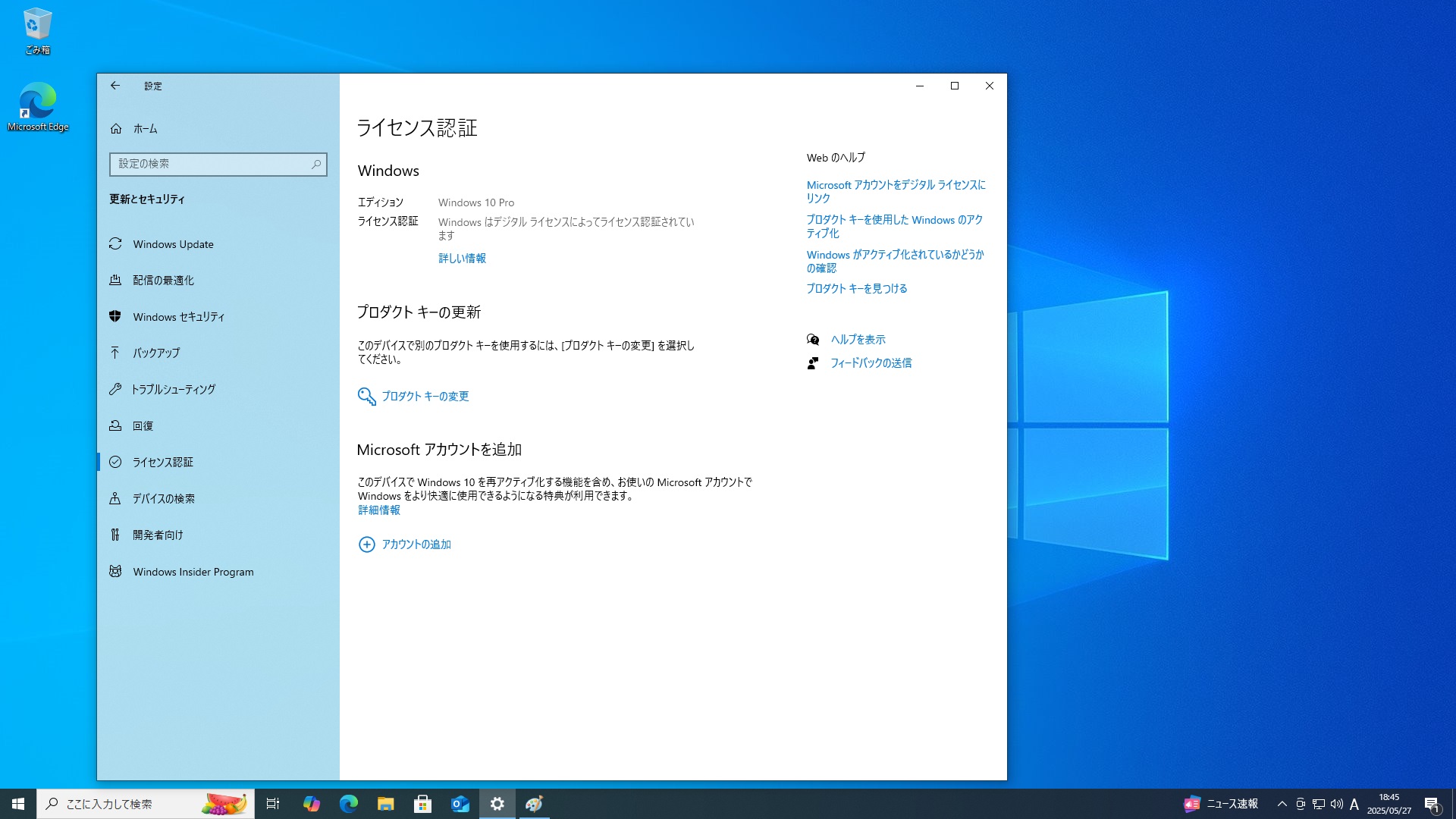Screen dimensions: 1456x819
Task: Open プロダクト キーを見つける help link
Action: [x=856, y=289]
